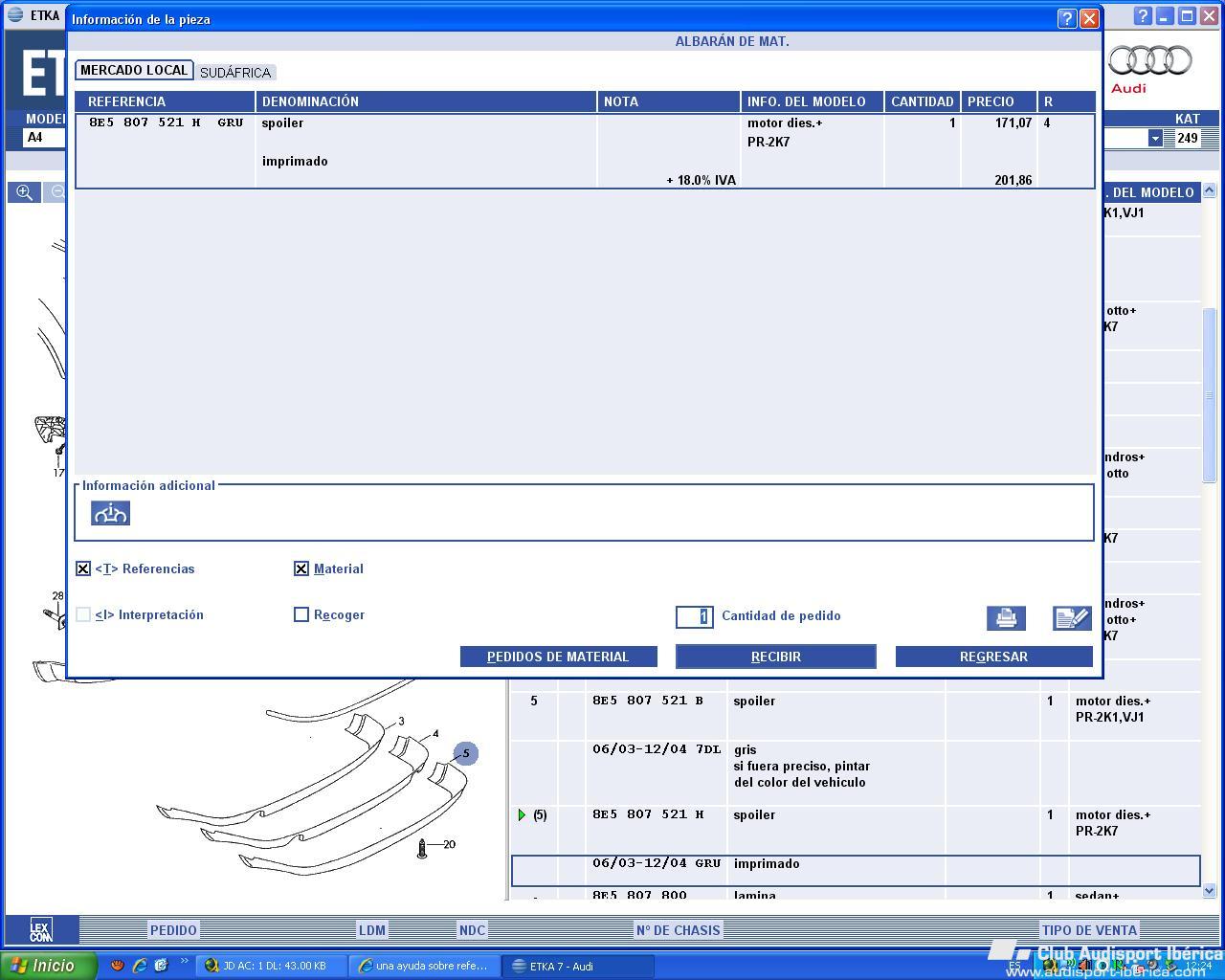Click the ETKA main window help button
Viewport: 1225px width, 980px height.
coord(1143,16)
